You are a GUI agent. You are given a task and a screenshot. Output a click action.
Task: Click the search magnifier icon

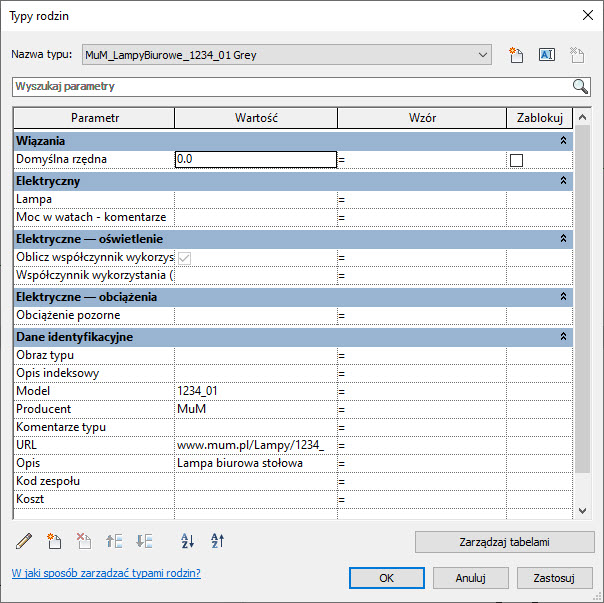580,86
